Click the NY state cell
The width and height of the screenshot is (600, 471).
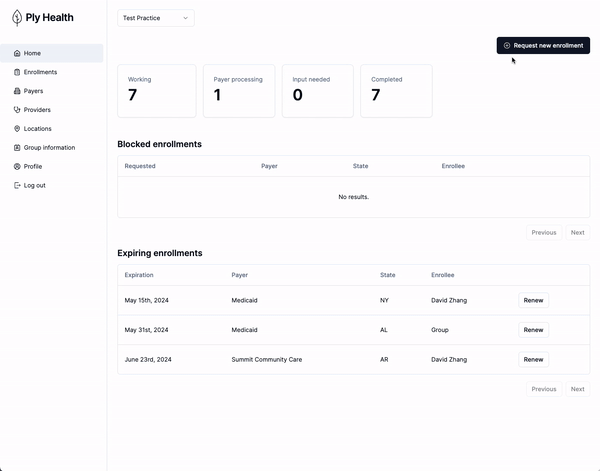point(384,300)
